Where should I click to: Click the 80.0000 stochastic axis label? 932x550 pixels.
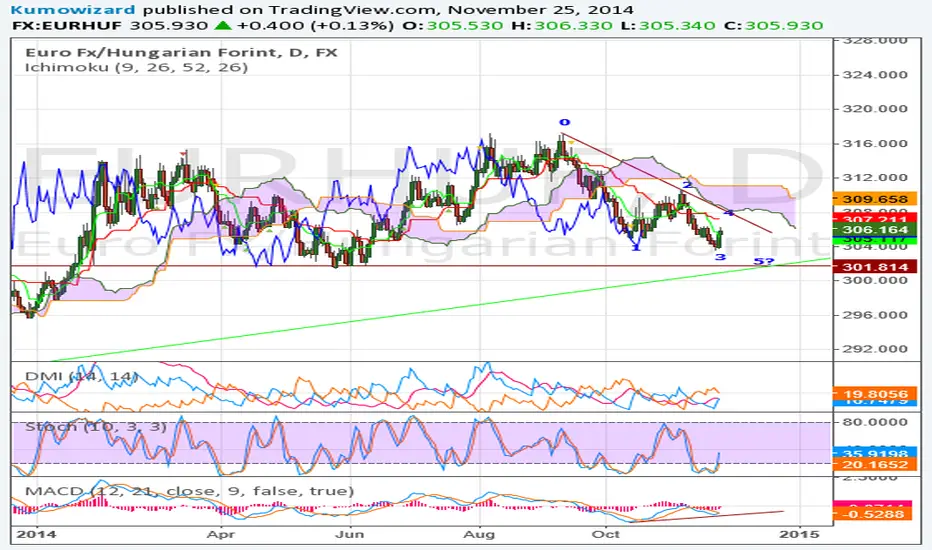875,422
